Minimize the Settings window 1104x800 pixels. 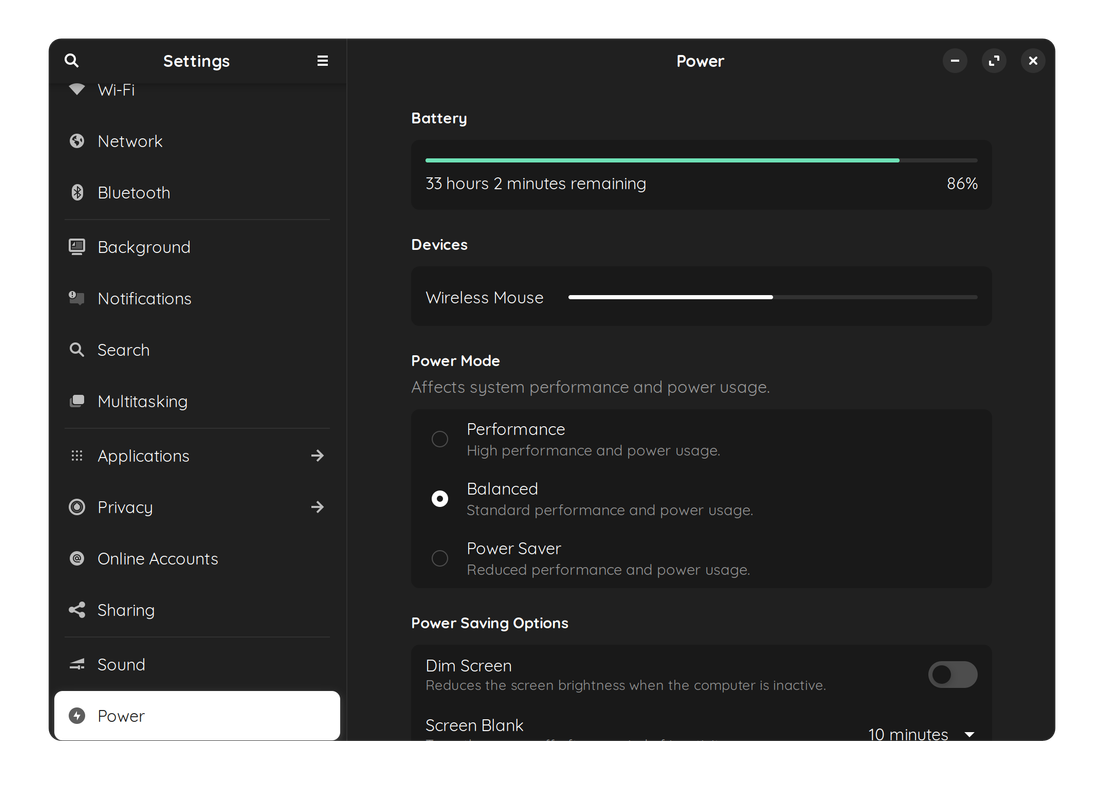[x=955, y=61]
